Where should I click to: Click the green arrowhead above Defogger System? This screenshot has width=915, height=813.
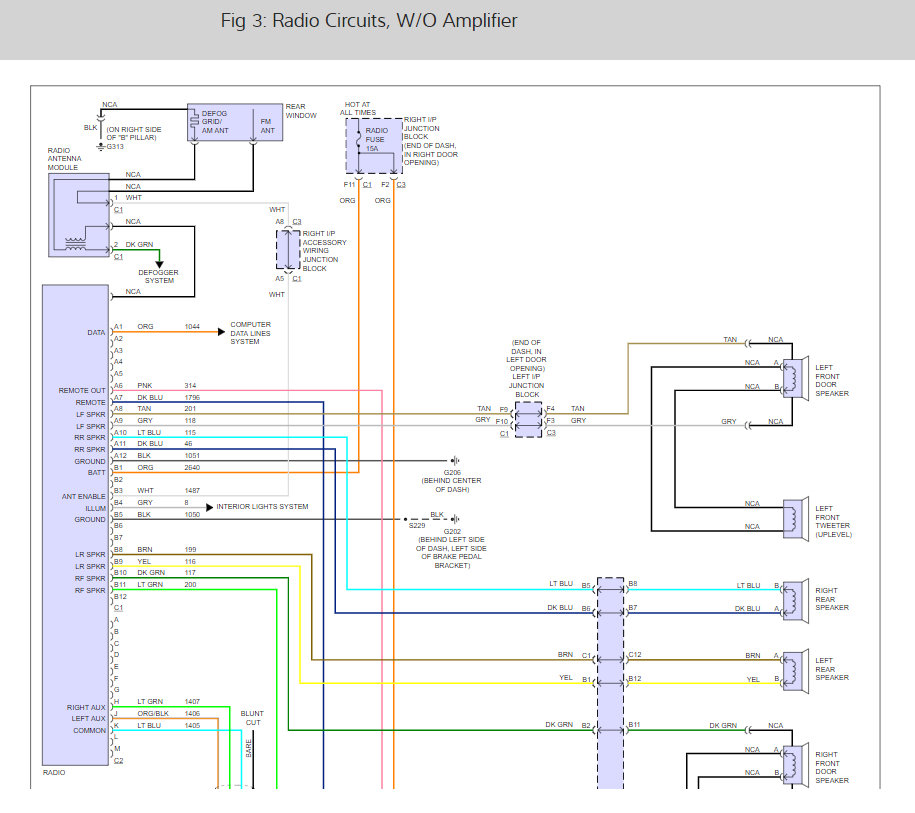159,264
